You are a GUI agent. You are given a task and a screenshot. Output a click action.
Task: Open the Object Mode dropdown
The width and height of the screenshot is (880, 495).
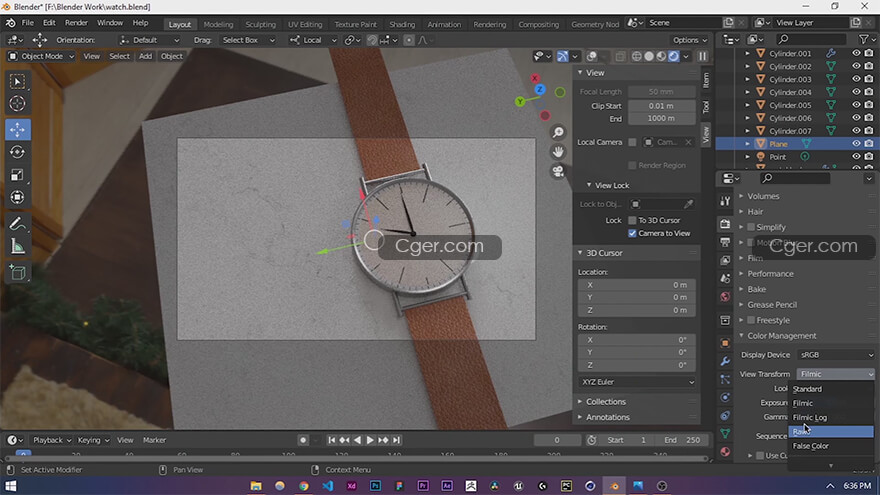pos(41,56)
